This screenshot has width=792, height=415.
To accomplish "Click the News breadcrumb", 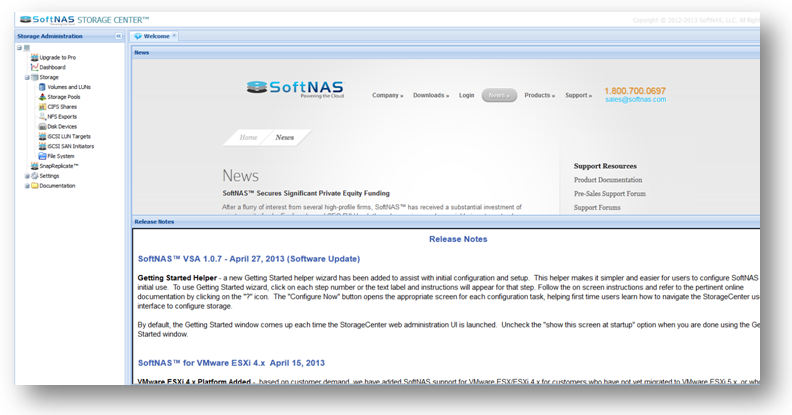I will pyautogui.click(x=284, y=137).
